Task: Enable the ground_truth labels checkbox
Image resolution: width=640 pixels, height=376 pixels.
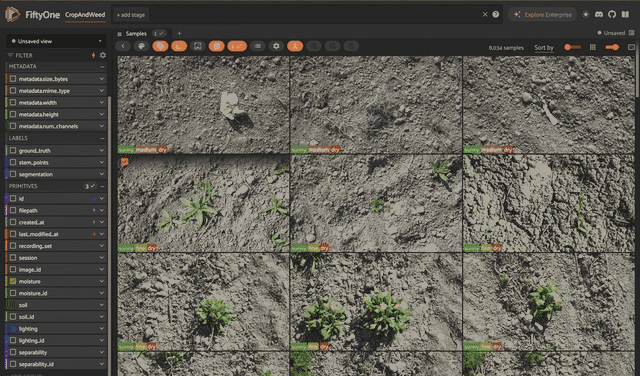Action: (x=13, y=151)
